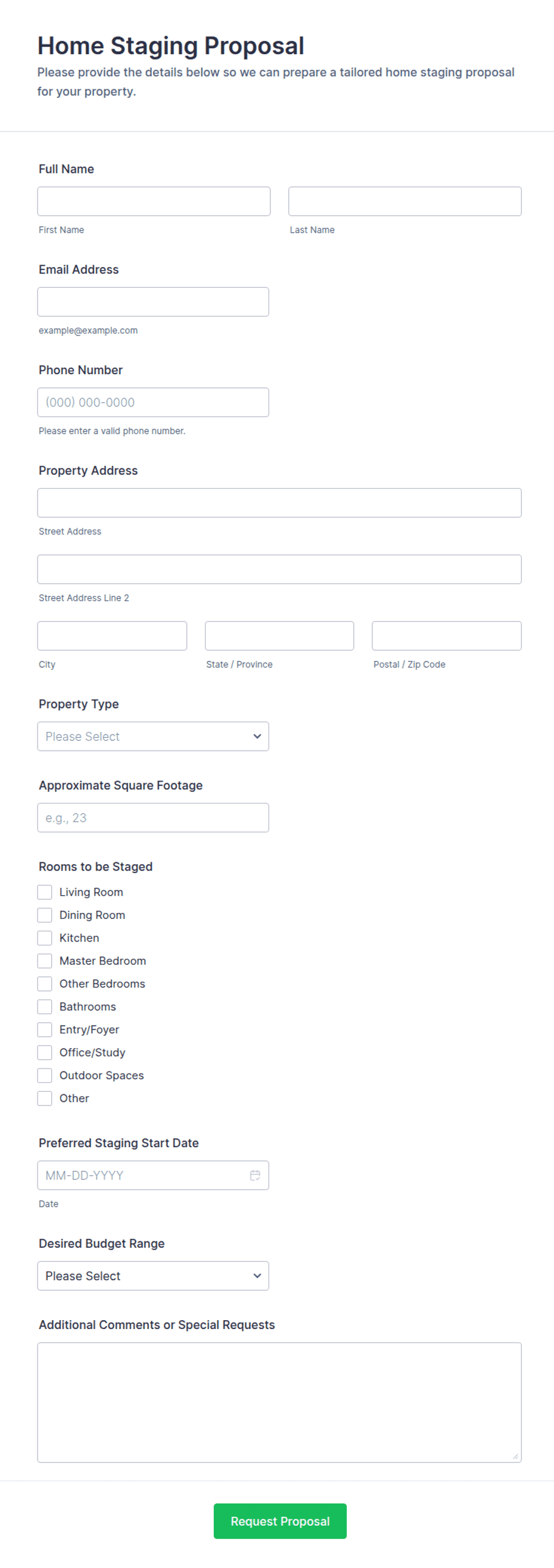Check the Entry/Foyer box

[x=45, y=1029]
